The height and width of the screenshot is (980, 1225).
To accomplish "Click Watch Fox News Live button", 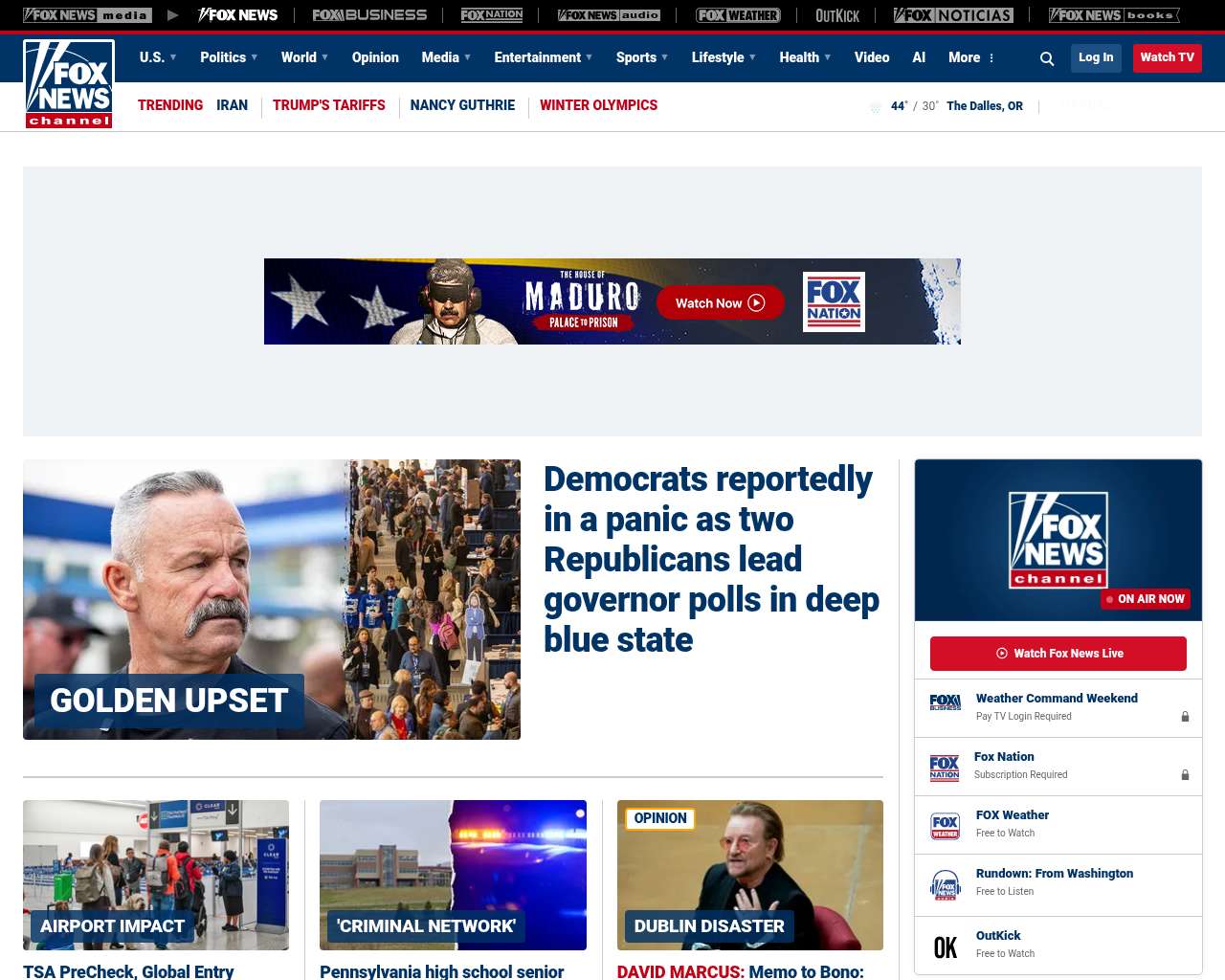I will [1058, 654].
